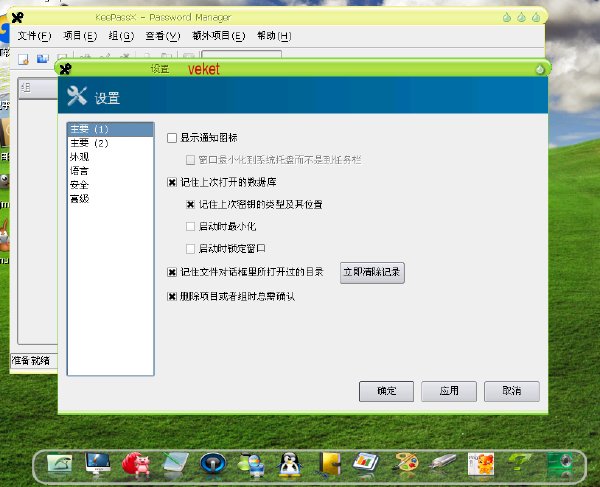
Task: Launch the chart documents dock icon
Action: click(365, 462)
